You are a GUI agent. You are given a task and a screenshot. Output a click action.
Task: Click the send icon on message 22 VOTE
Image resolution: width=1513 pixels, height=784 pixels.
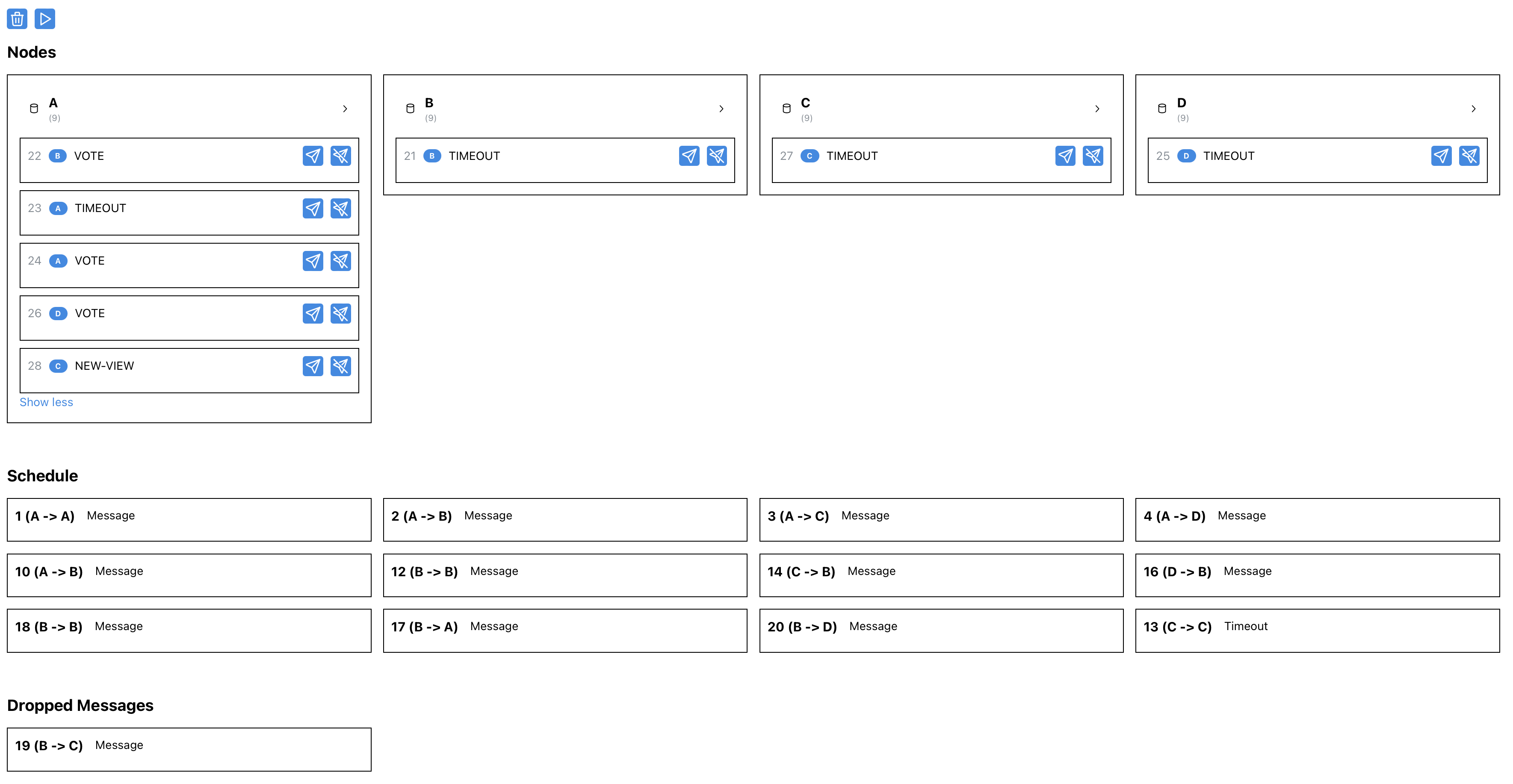click(313, 156)
